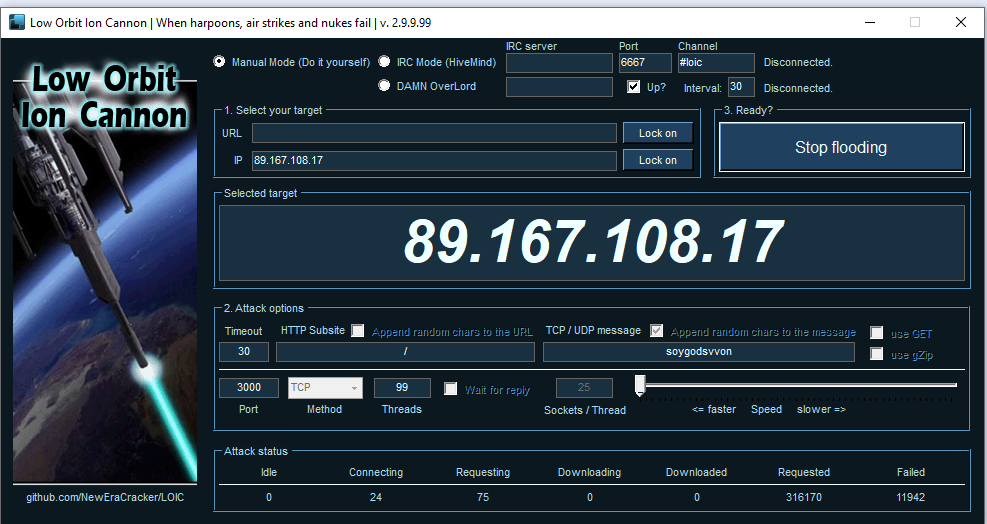The width and height of the screenshot is (987, 524).
Task: Click the LOIC app icon in title bar
Action: [16, 22]
